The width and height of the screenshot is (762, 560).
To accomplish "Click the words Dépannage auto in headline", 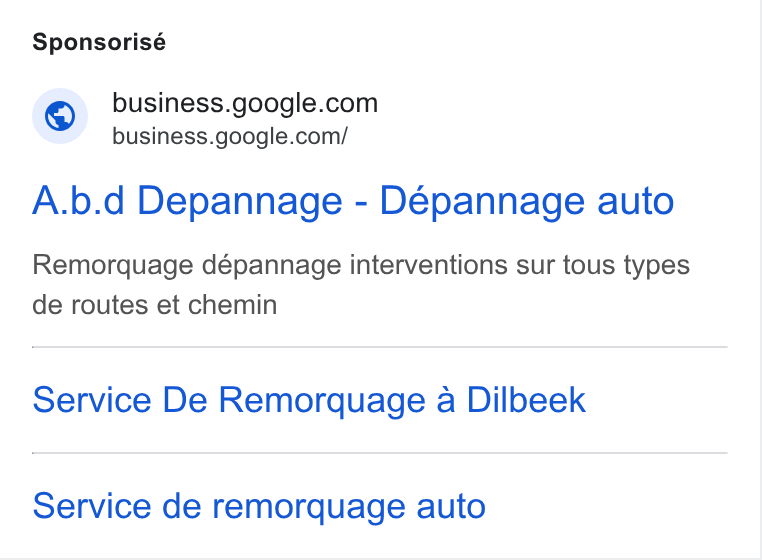I will [527, 201].
